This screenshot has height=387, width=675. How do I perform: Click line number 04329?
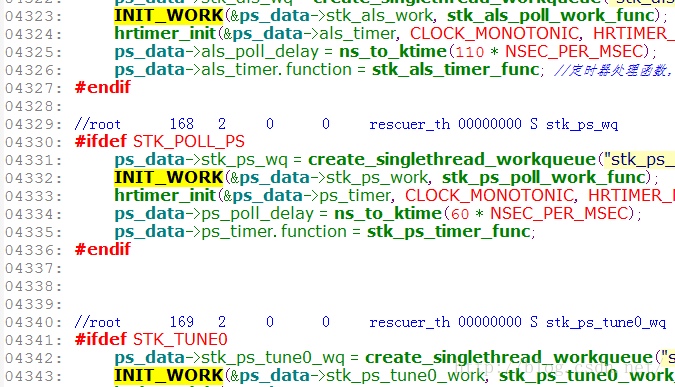click(x=33, y=124)
